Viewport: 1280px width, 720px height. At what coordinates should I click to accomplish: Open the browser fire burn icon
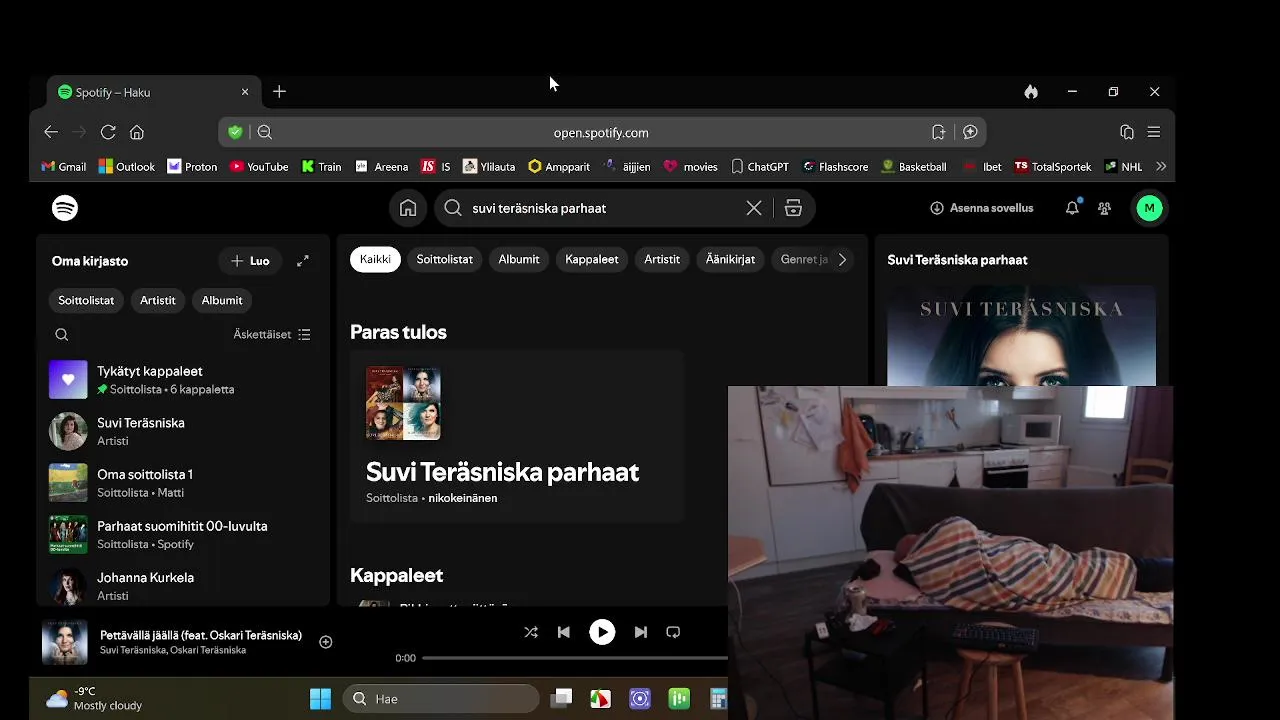tap(1031, 92)
